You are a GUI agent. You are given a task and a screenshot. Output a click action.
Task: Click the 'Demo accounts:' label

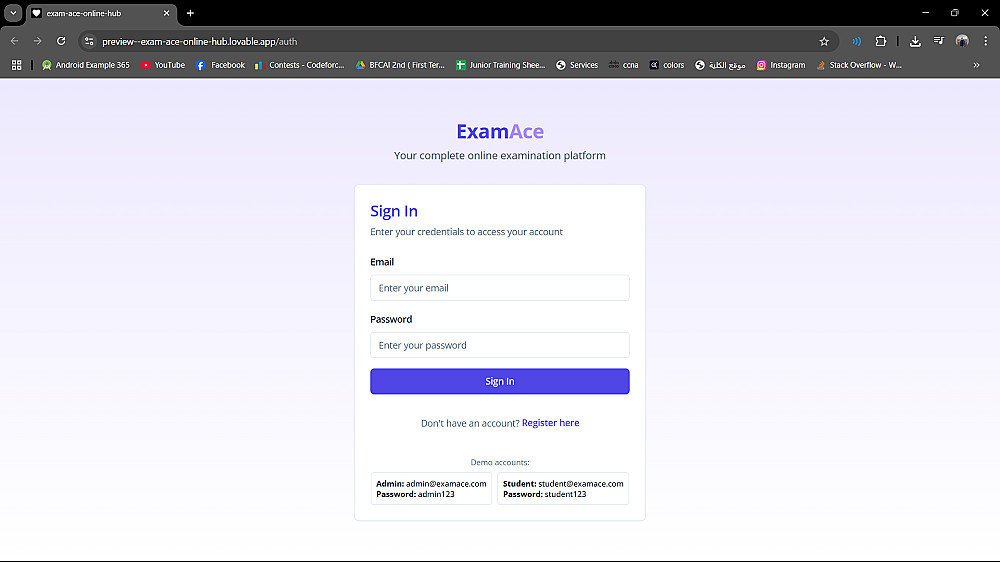pos(500,462)
